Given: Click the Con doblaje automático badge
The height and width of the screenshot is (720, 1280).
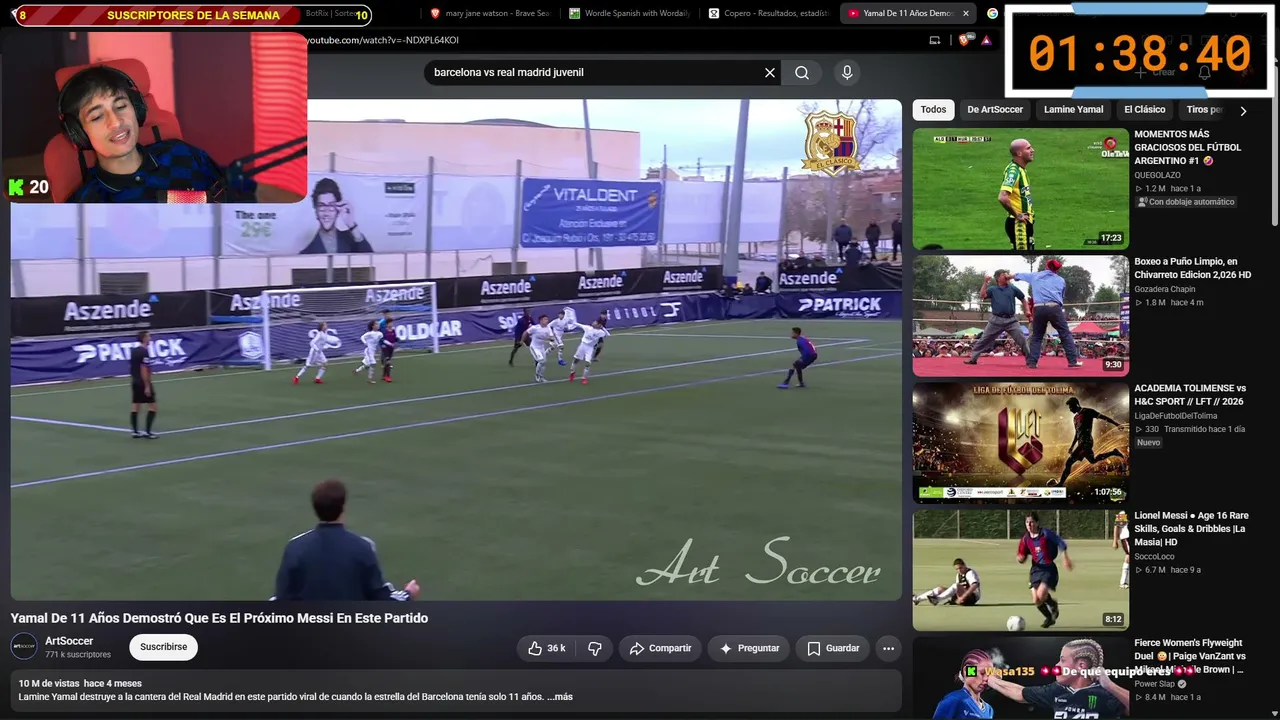Looking at the screenshot, I should click(x=1186, y=202).
